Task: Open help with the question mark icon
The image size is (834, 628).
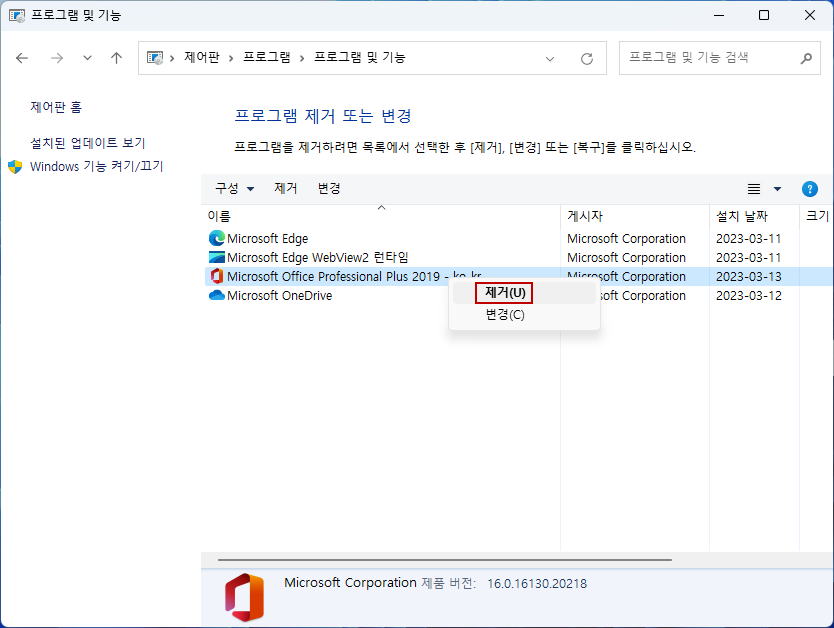Action: click(810, 189)
